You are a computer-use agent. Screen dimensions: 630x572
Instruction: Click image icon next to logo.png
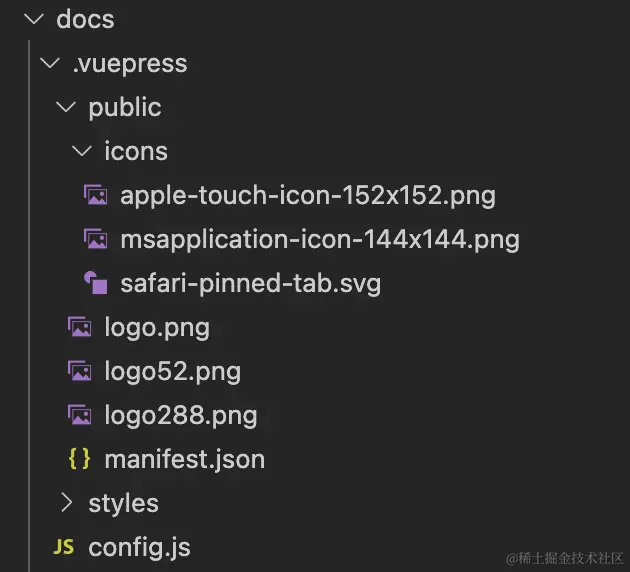pos(80,327)
